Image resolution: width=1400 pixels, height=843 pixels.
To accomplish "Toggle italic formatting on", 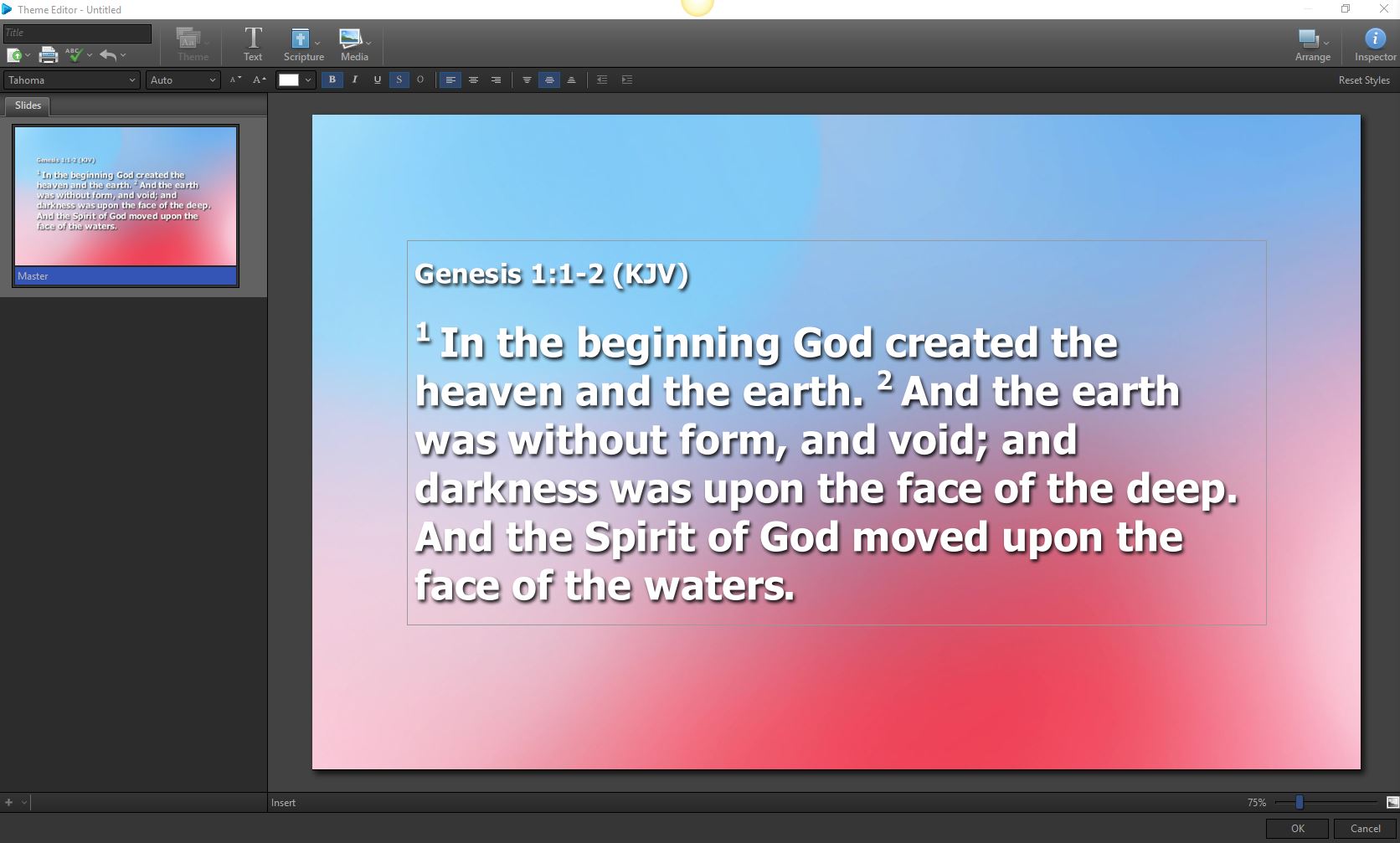I will pyautogui.click(x=354, y=80).
